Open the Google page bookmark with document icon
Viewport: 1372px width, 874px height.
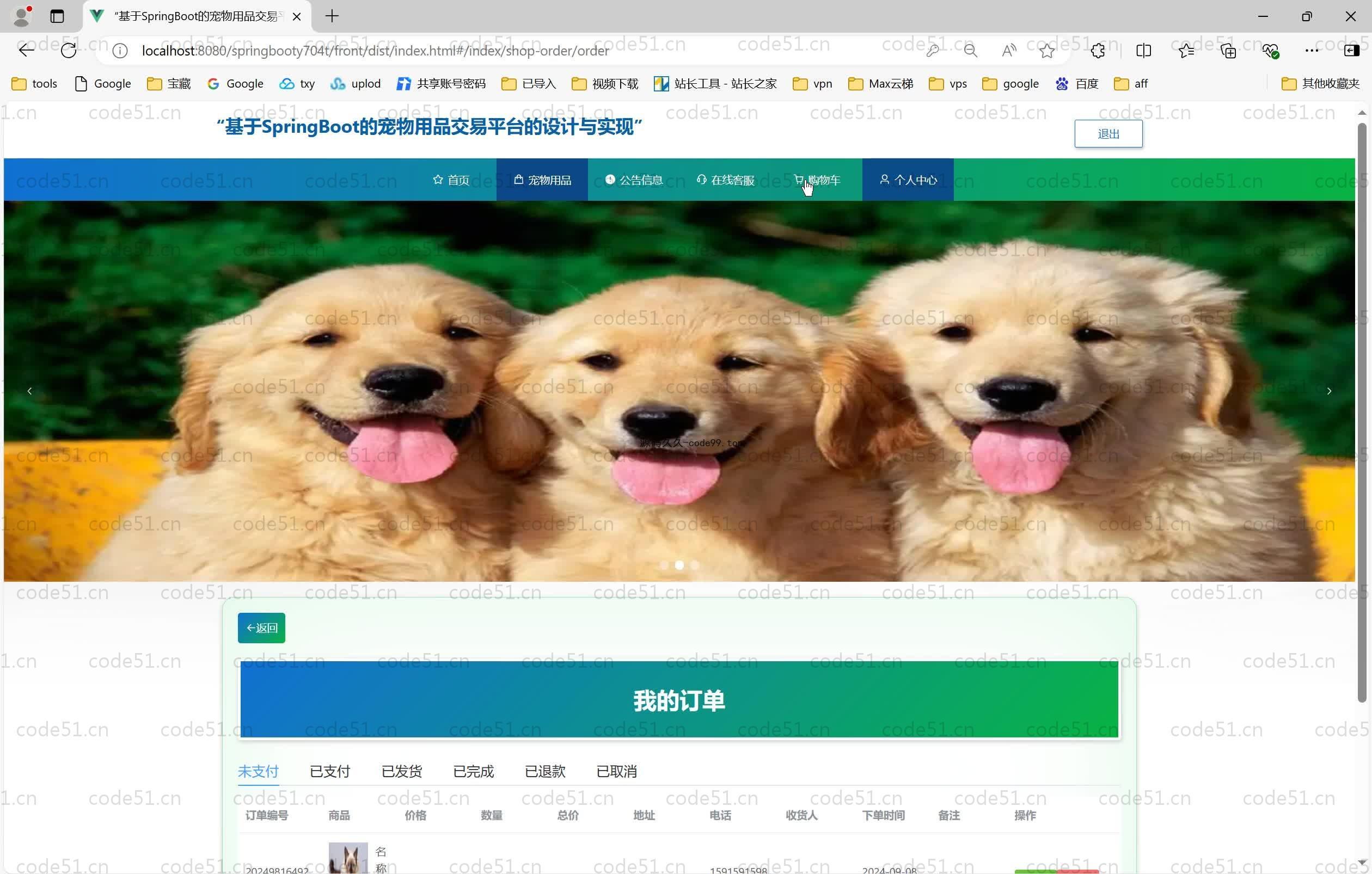103,84
